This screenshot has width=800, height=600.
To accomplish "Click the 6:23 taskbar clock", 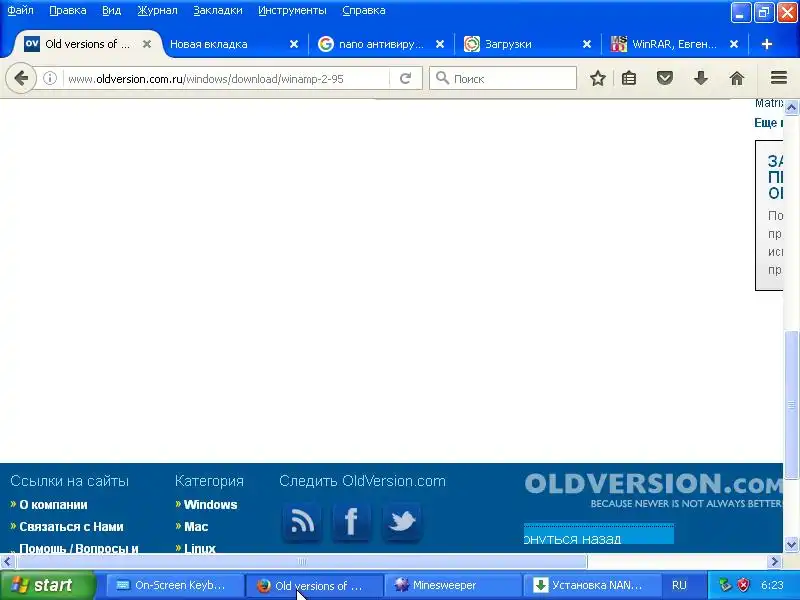I will coord(772,585).
